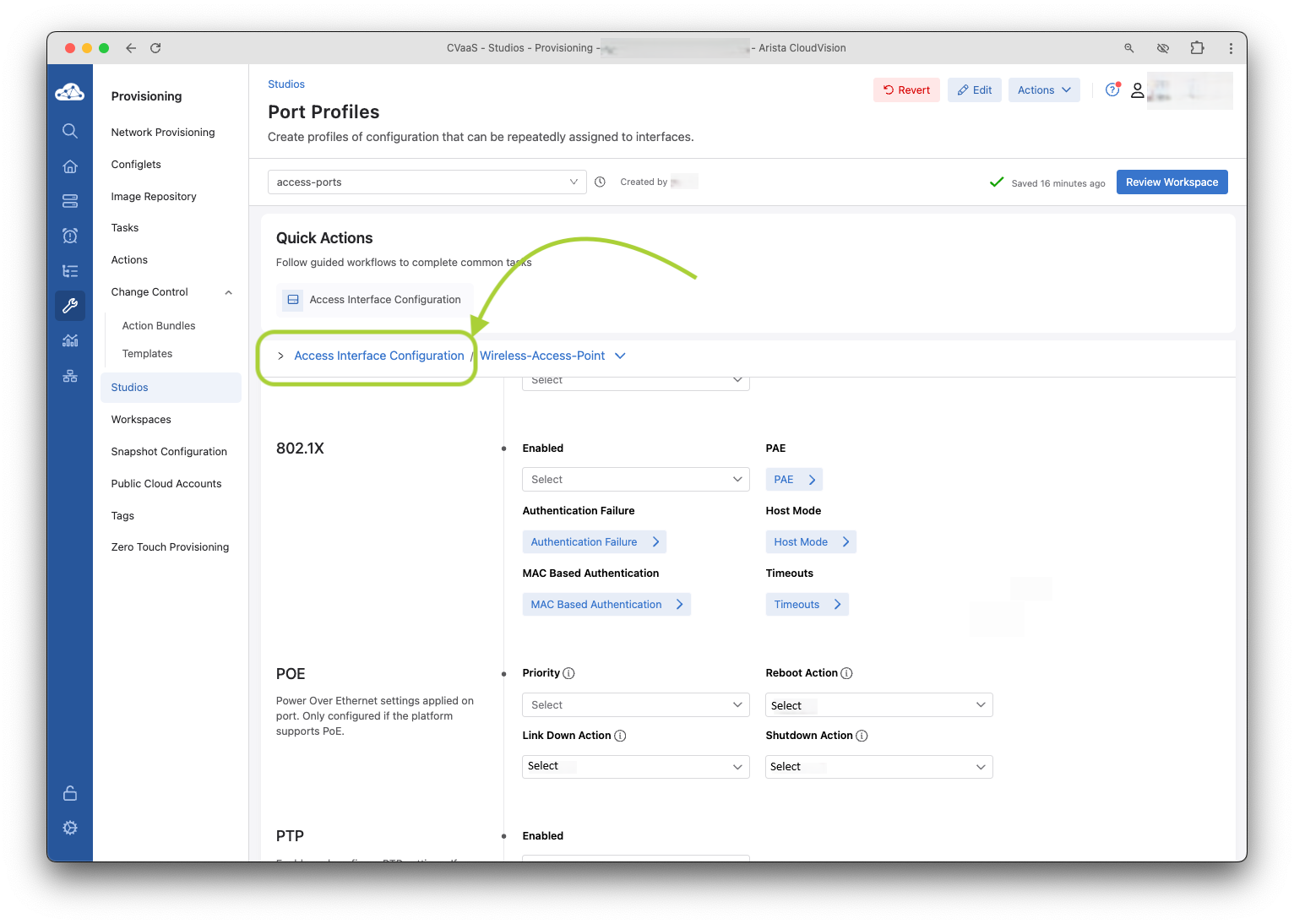1294x924 pixels.
Task: Open the home icon in sidebar
Action: point(70,166)
